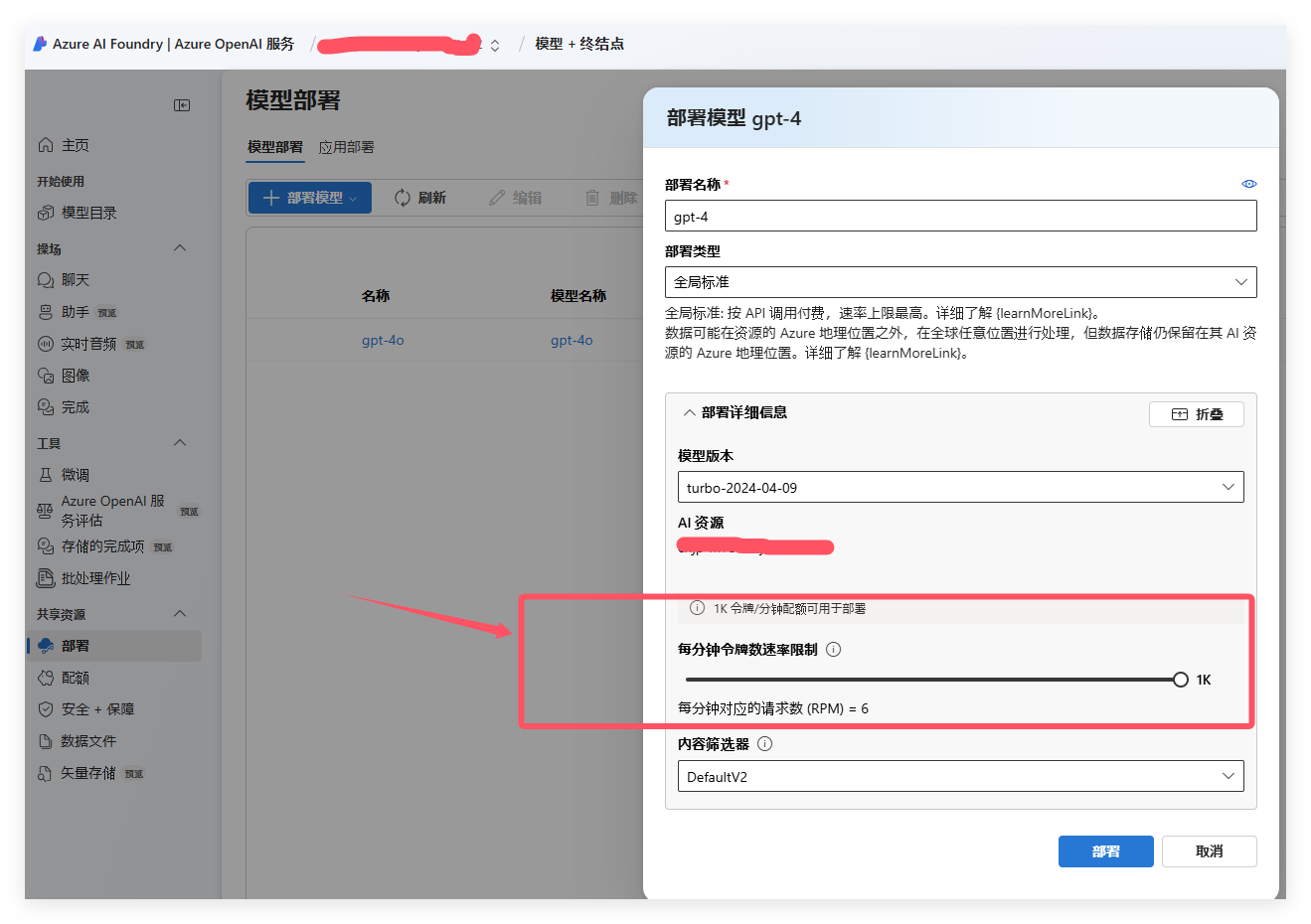Click info icon next to 内容筛选器
The image size is (1311, 924).
(x=764, y=744)
